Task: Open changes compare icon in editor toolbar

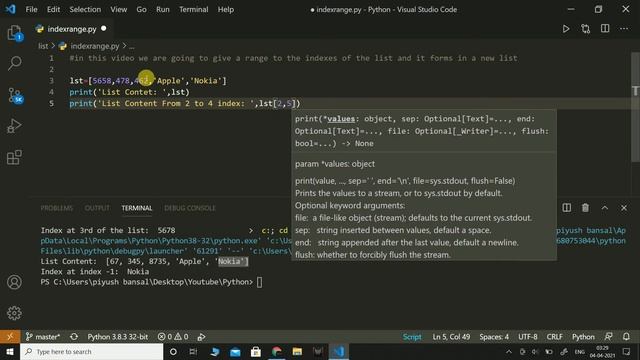Action: (585, 29)
